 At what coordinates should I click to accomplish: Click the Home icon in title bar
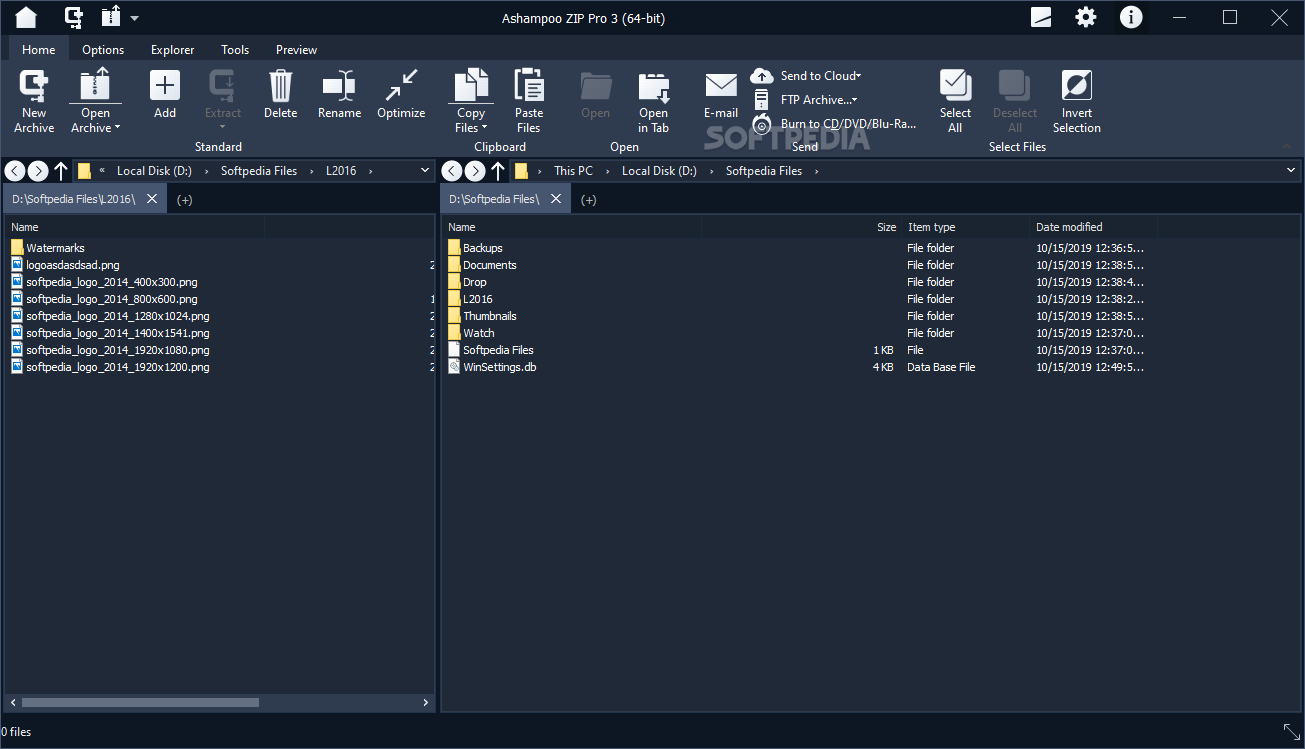pos(26,17)
